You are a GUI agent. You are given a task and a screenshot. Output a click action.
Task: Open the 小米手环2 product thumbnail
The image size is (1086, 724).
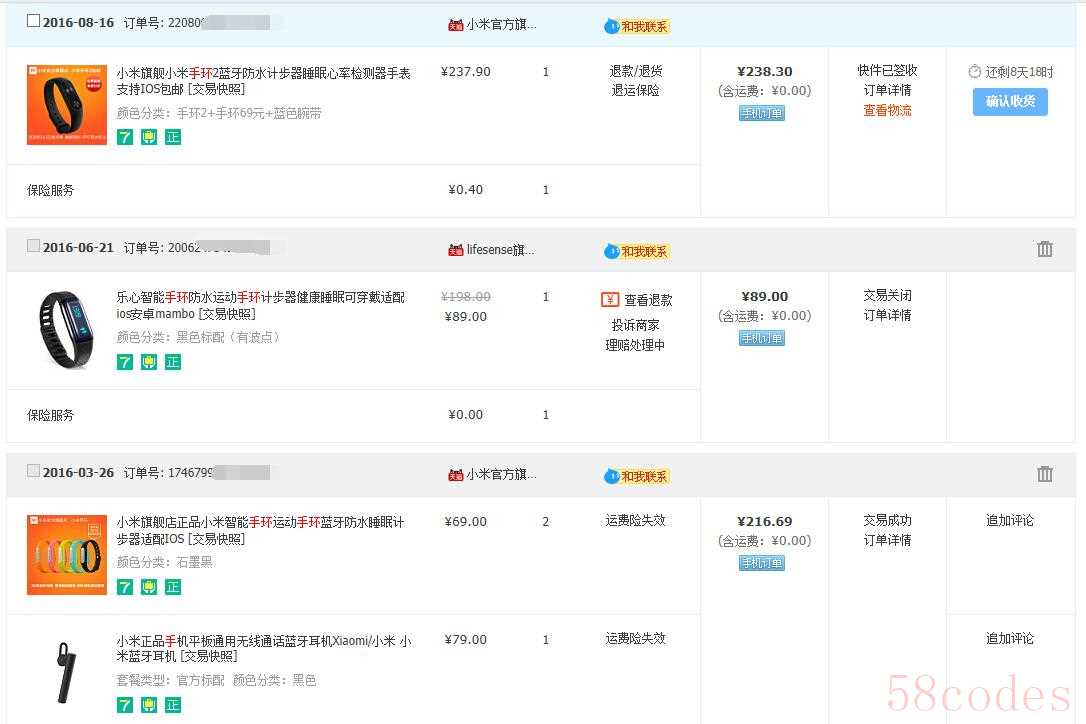pyautogui.click(x=66, y=105)
